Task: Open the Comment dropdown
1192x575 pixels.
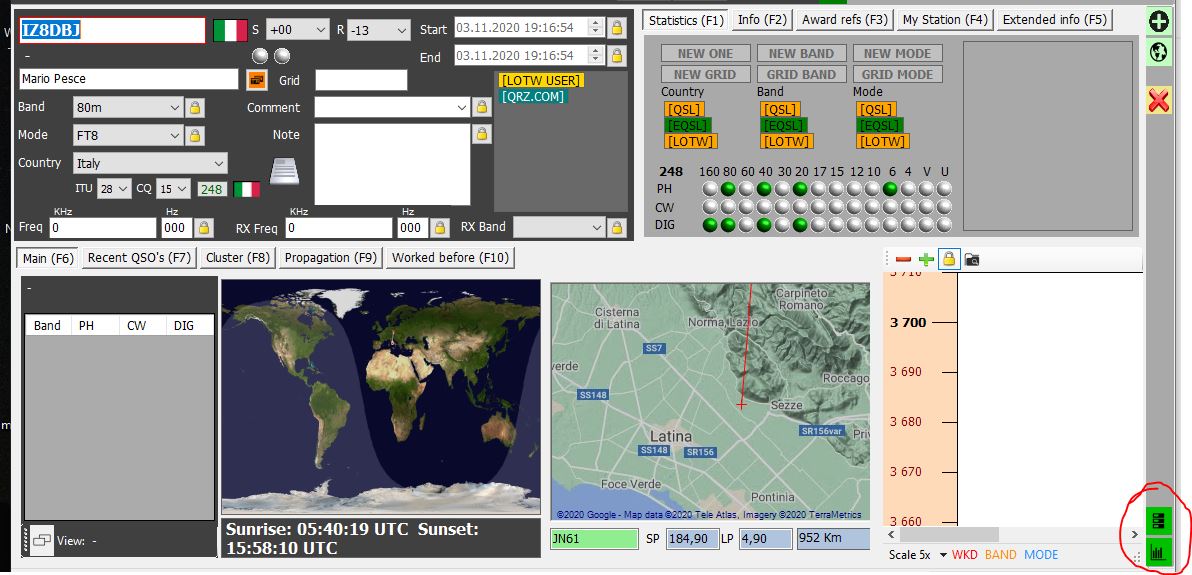Action: pos(461,107)
